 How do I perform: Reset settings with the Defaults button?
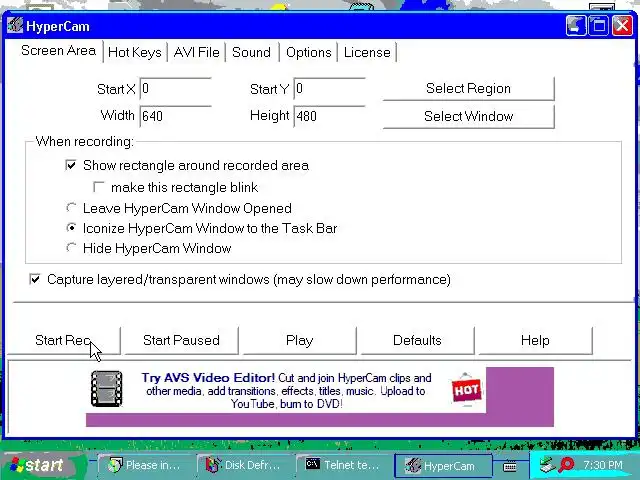coord(417,340)
